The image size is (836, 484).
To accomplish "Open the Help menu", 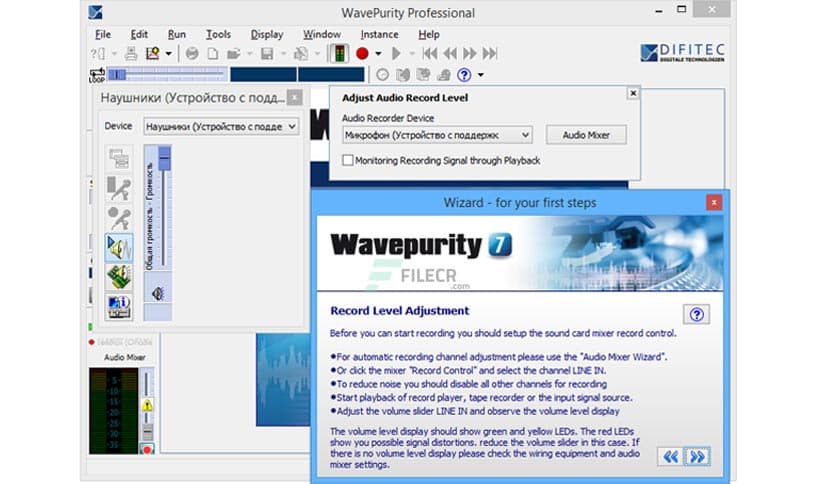I will [x=429, y=34].
